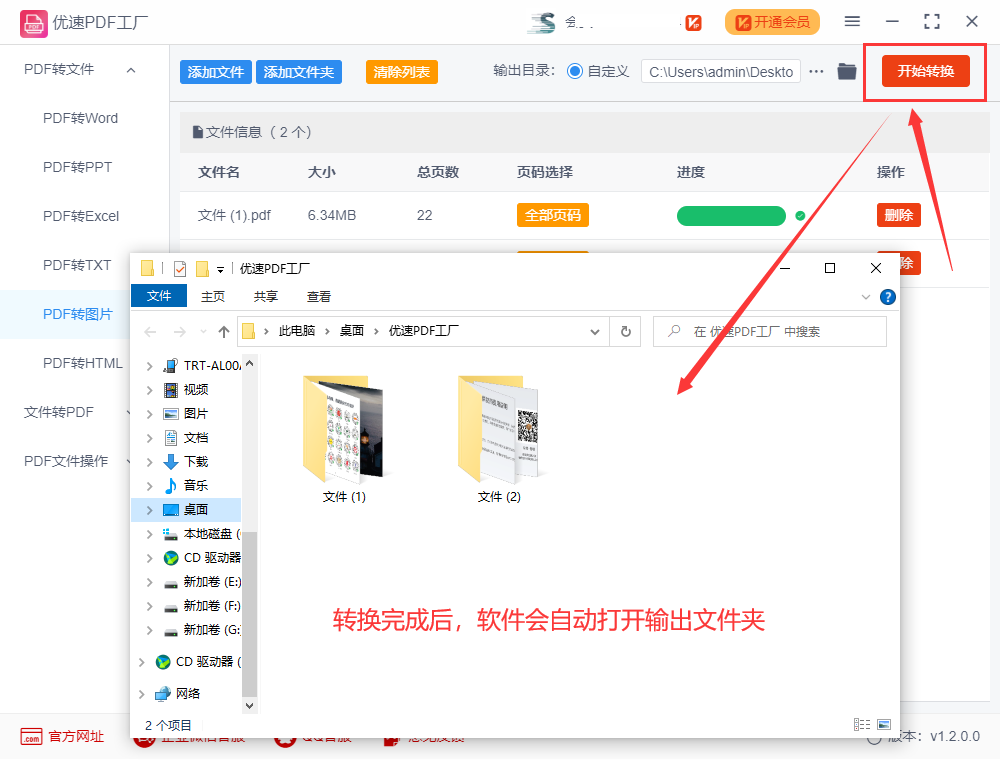Click the properties checkmark icon in Explorer title bar
This screenshot has width=1000, height=760.
click(x=180, y=269)
